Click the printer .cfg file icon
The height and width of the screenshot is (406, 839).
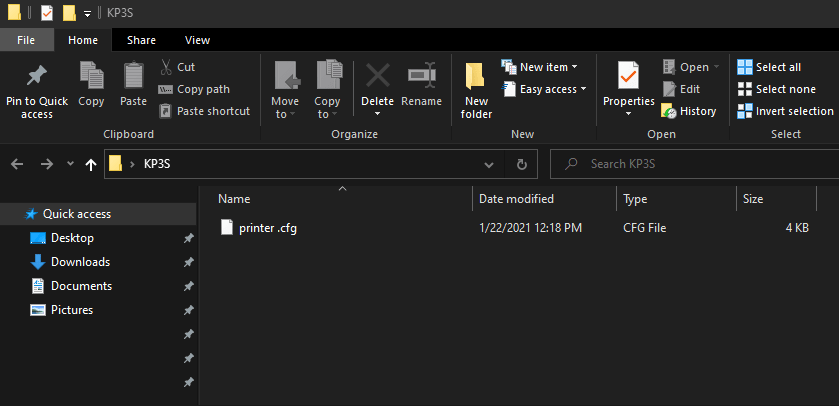pyautogui.click(x=227, y=228)
